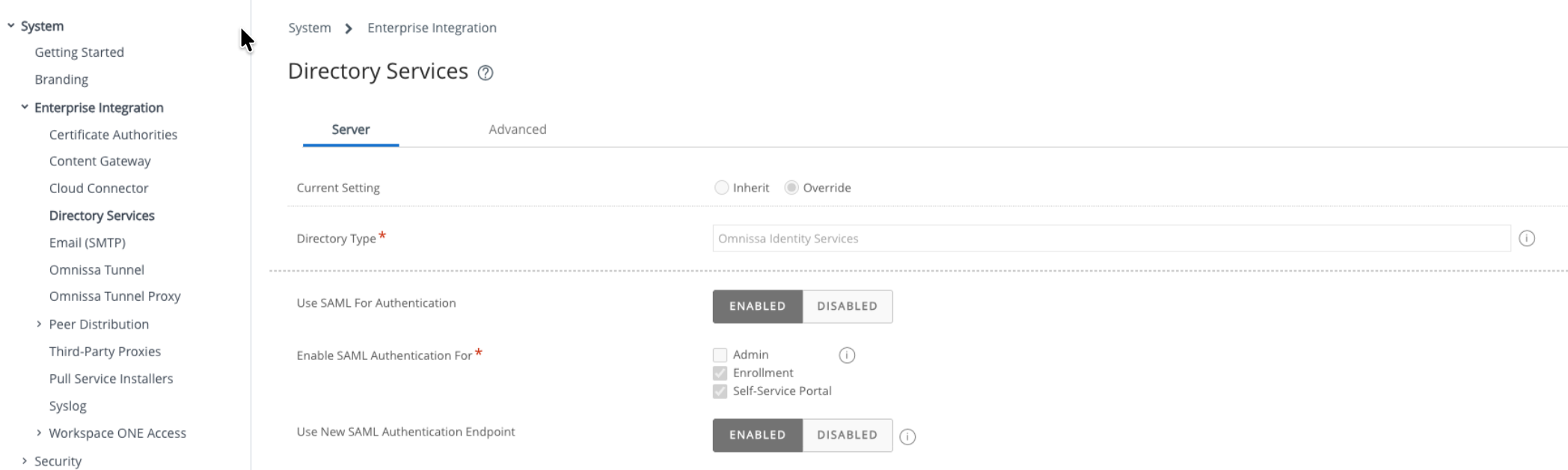
Task: Switch to the Advanced tab
Action: 517,129
